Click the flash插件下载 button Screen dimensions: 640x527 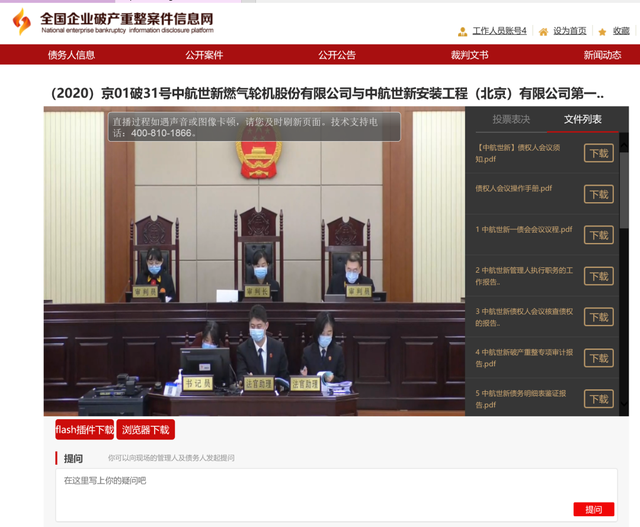pyautogui.click(x=84, y=429)
